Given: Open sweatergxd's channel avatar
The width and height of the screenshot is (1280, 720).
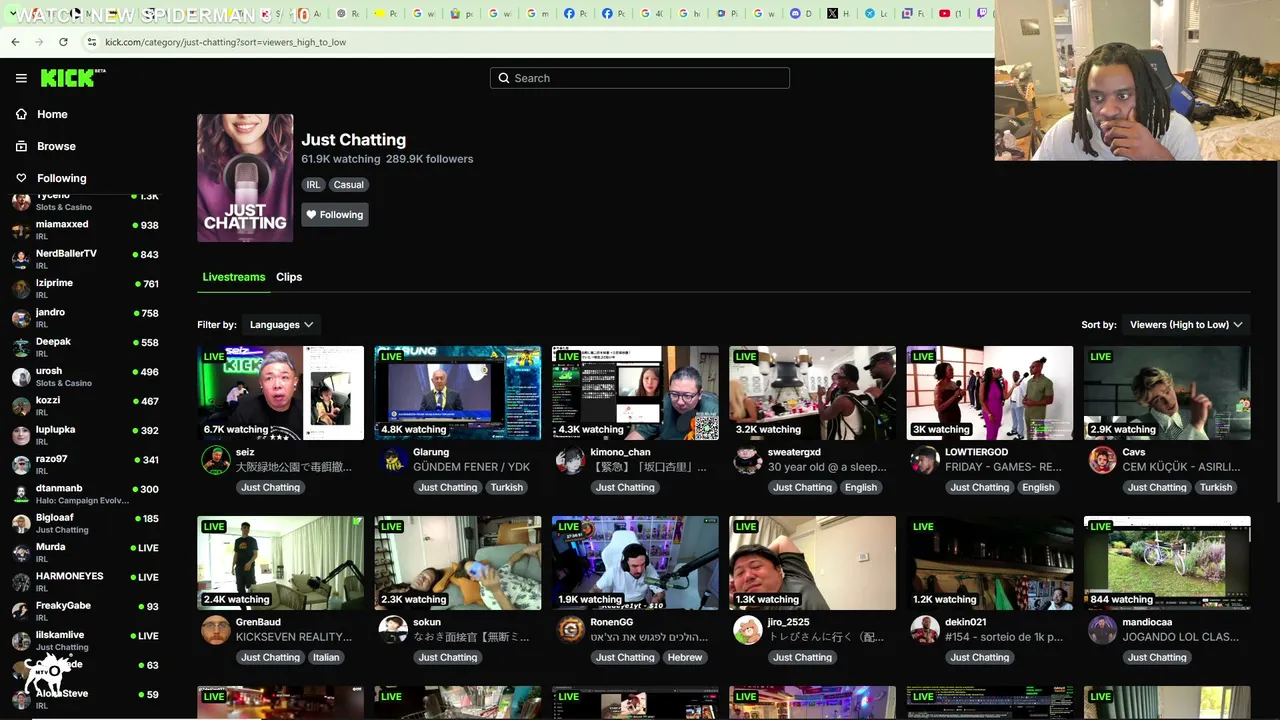Looking at the screenshot, I should (x=748, y=460).
